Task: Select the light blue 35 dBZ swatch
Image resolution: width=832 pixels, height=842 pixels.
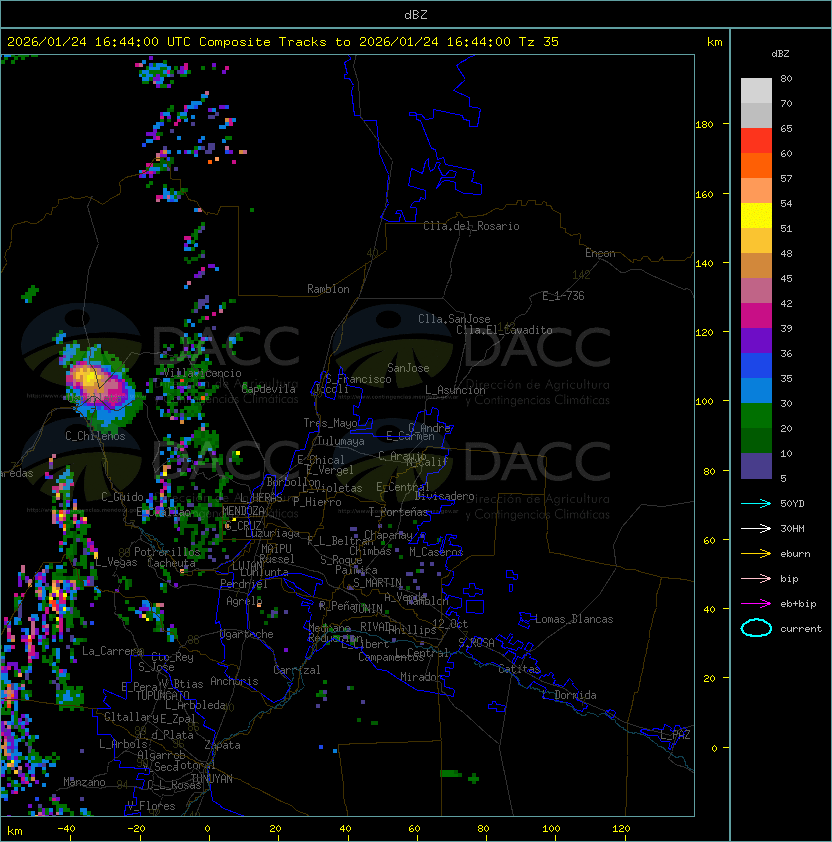Action: pyautogui.click(x=756, y=391)
